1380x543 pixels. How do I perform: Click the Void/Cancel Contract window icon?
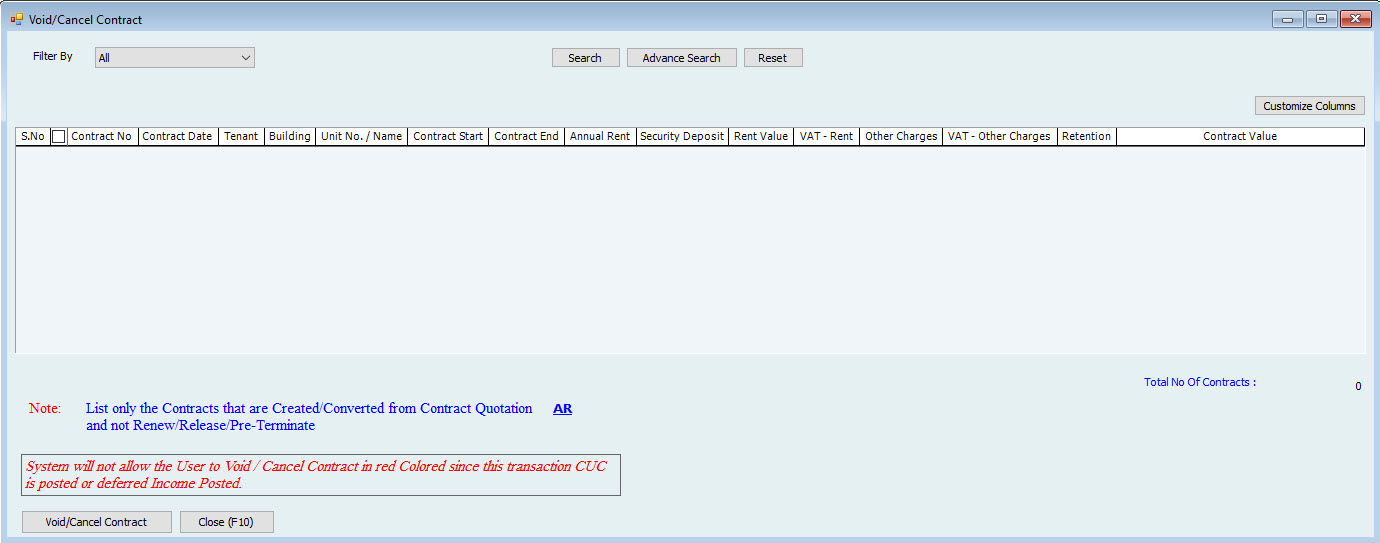click(16, 19)
